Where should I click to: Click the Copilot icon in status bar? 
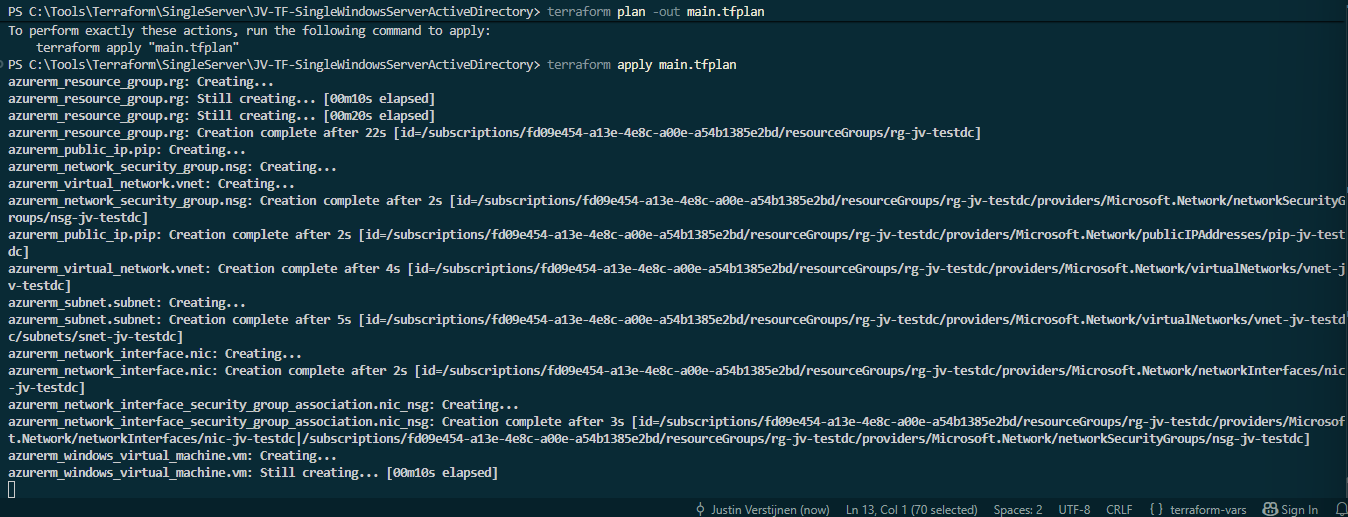1270,509
